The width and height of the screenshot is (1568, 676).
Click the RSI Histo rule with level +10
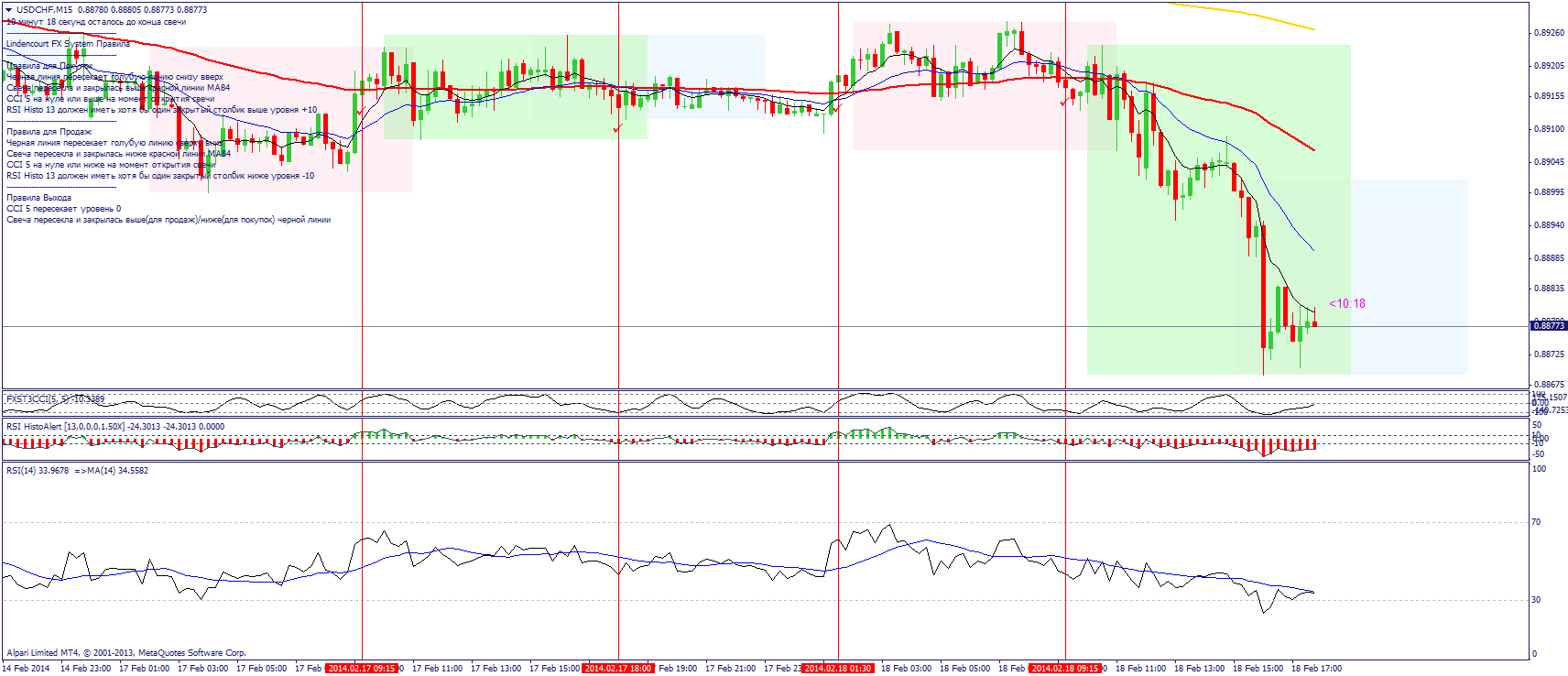[161, 110]
